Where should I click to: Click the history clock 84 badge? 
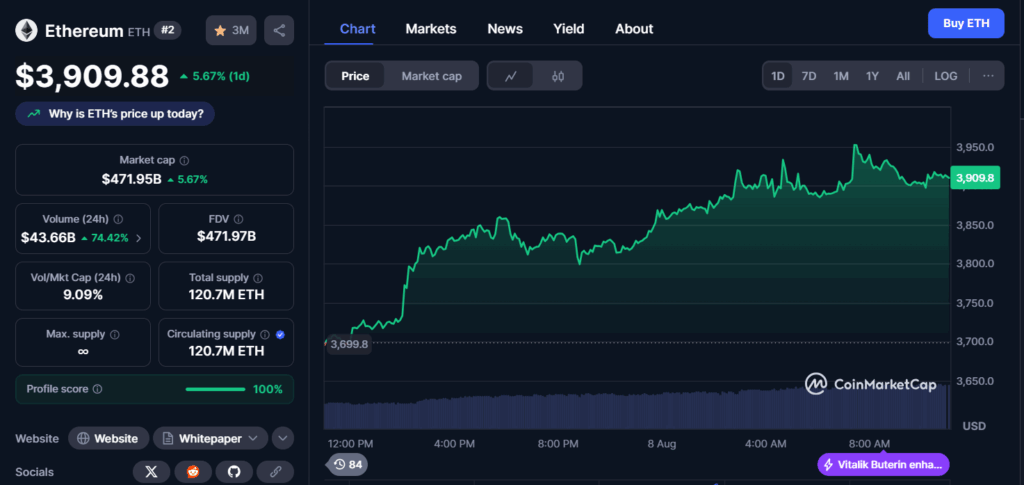tap(347, 465)
